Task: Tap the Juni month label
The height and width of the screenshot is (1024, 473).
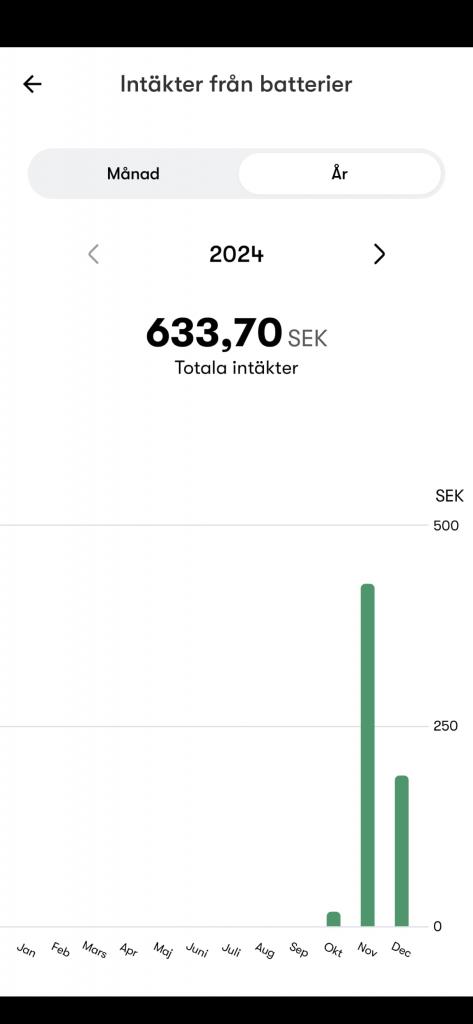Action: click(197, 950)
